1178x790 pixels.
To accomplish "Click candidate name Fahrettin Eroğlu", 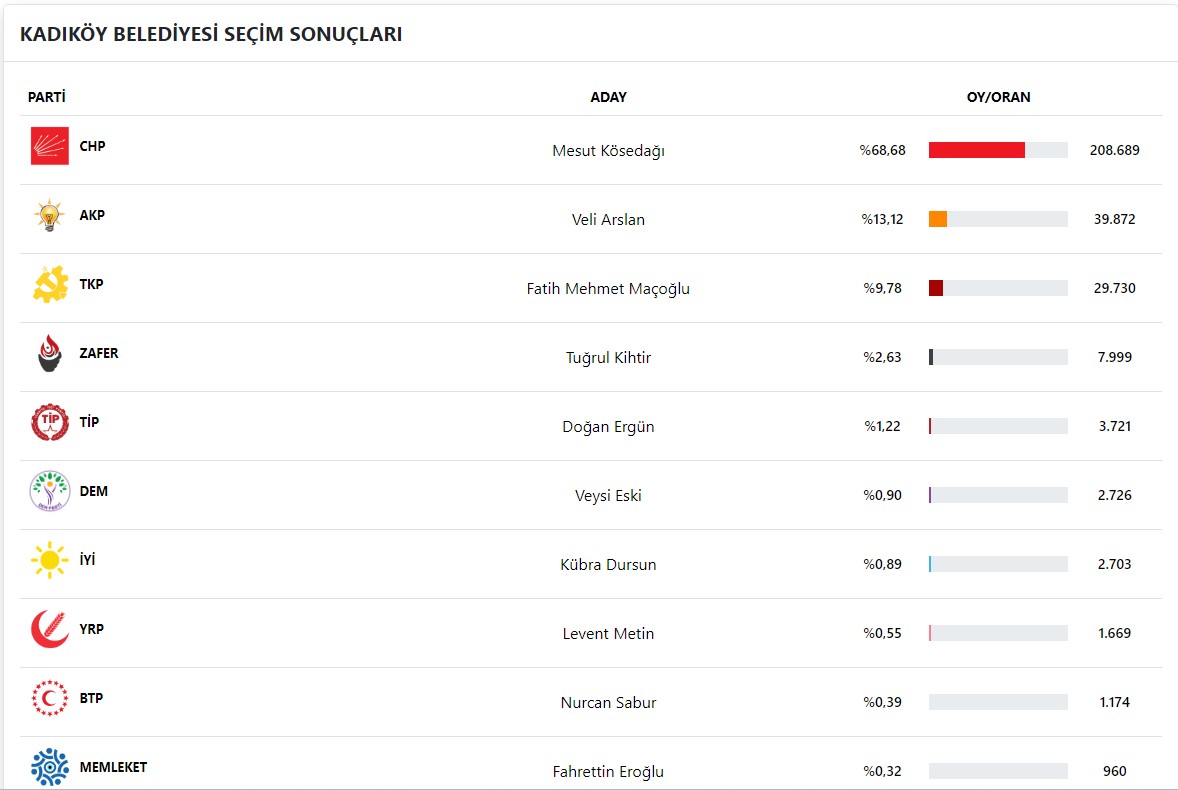I will tap(609, 772).
